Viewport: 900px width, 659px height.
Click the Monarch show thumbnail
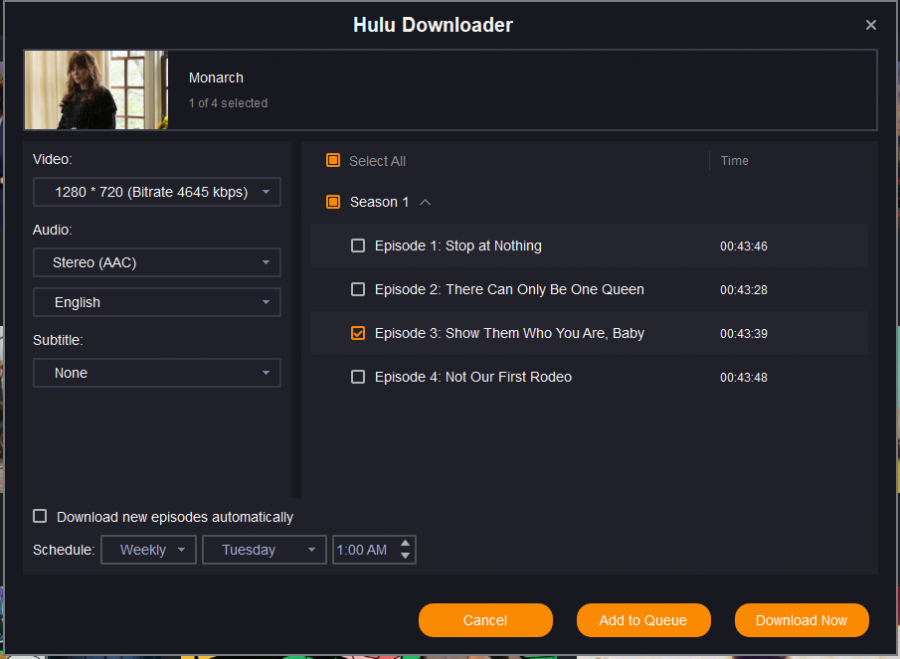pyautogui.click(x=96, y=90)
